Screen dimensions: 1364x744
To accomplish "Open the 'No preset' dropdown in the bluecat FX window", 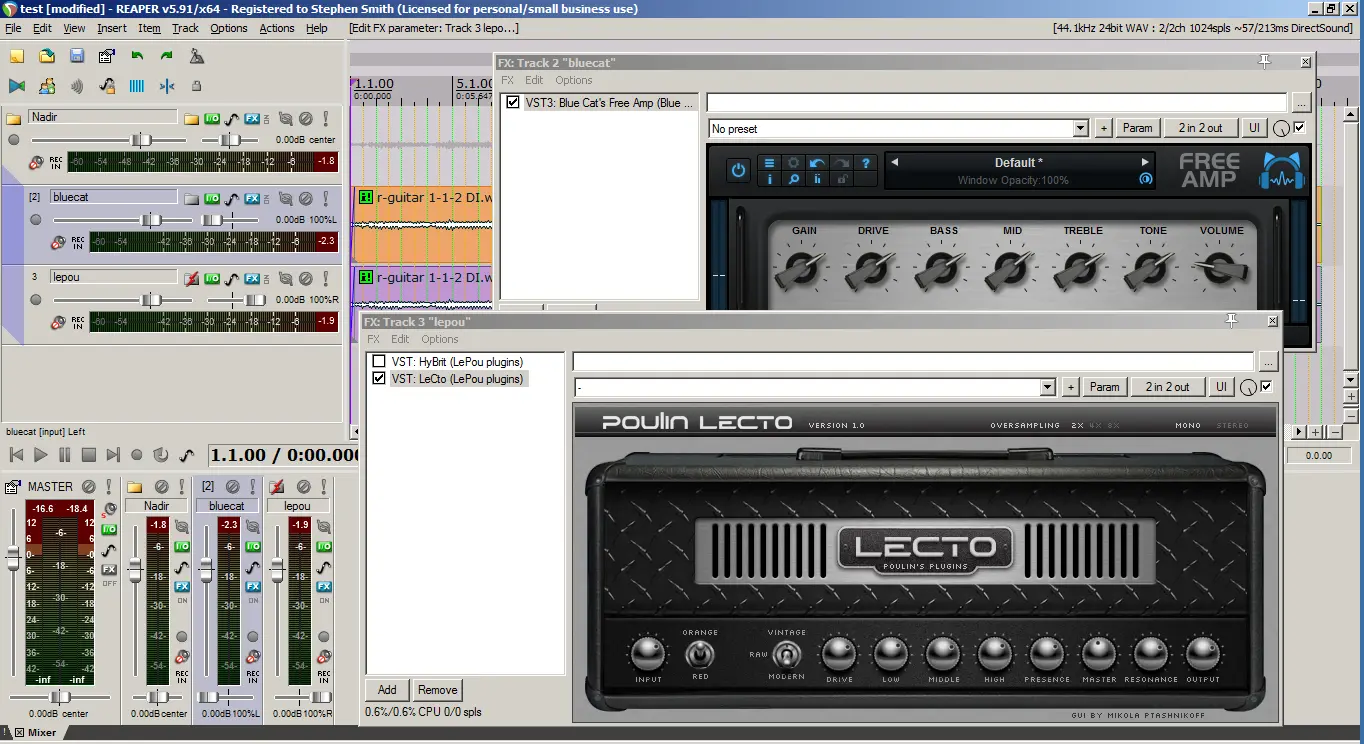I will click(1080, 128).
